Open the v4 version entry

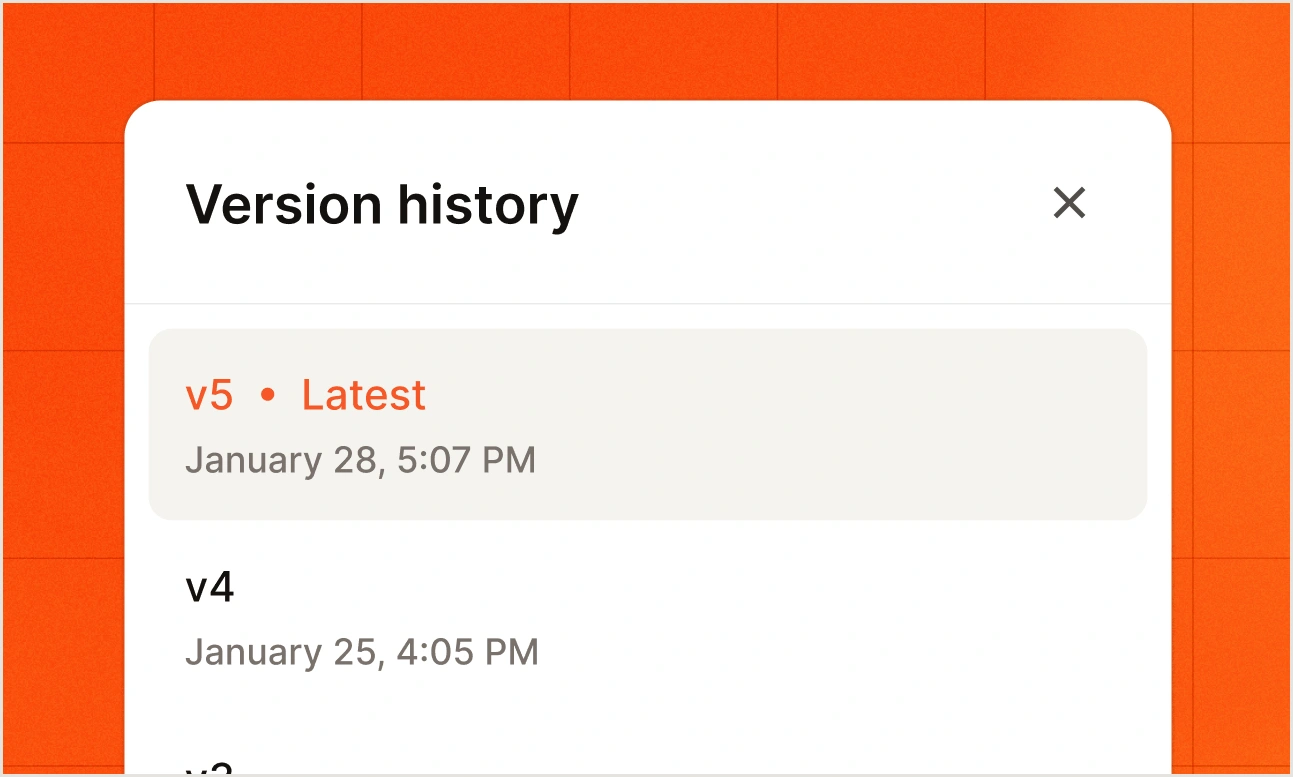point(647,619)
